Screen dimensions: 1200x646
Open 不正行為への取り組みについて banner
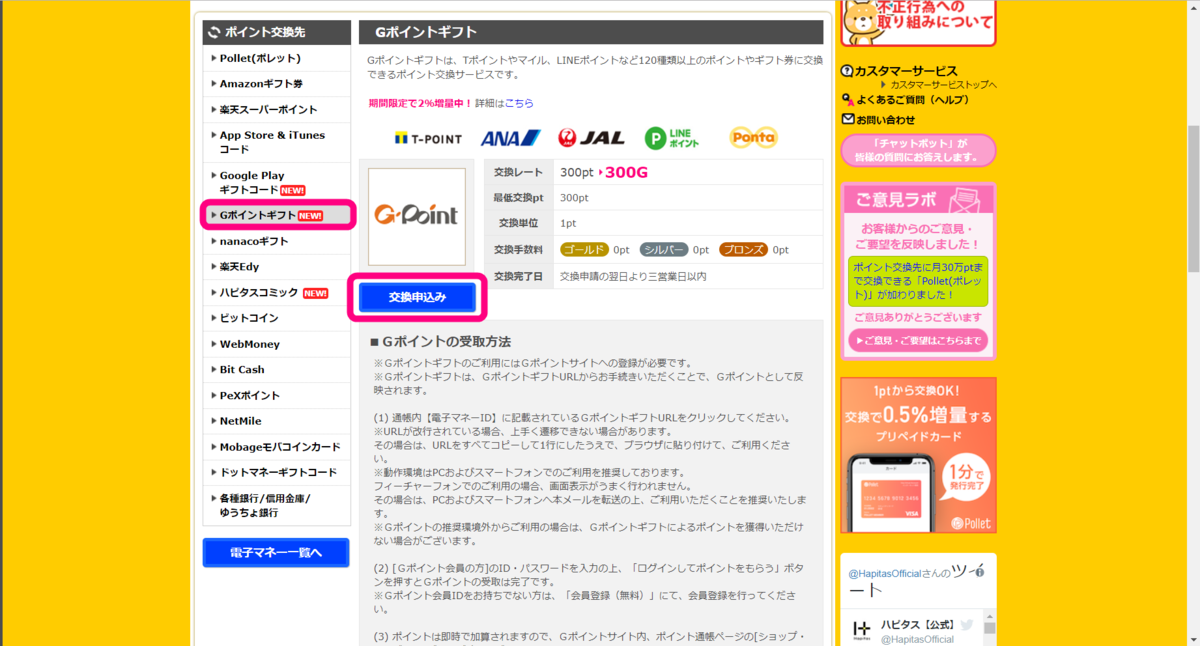pos(918,22)
